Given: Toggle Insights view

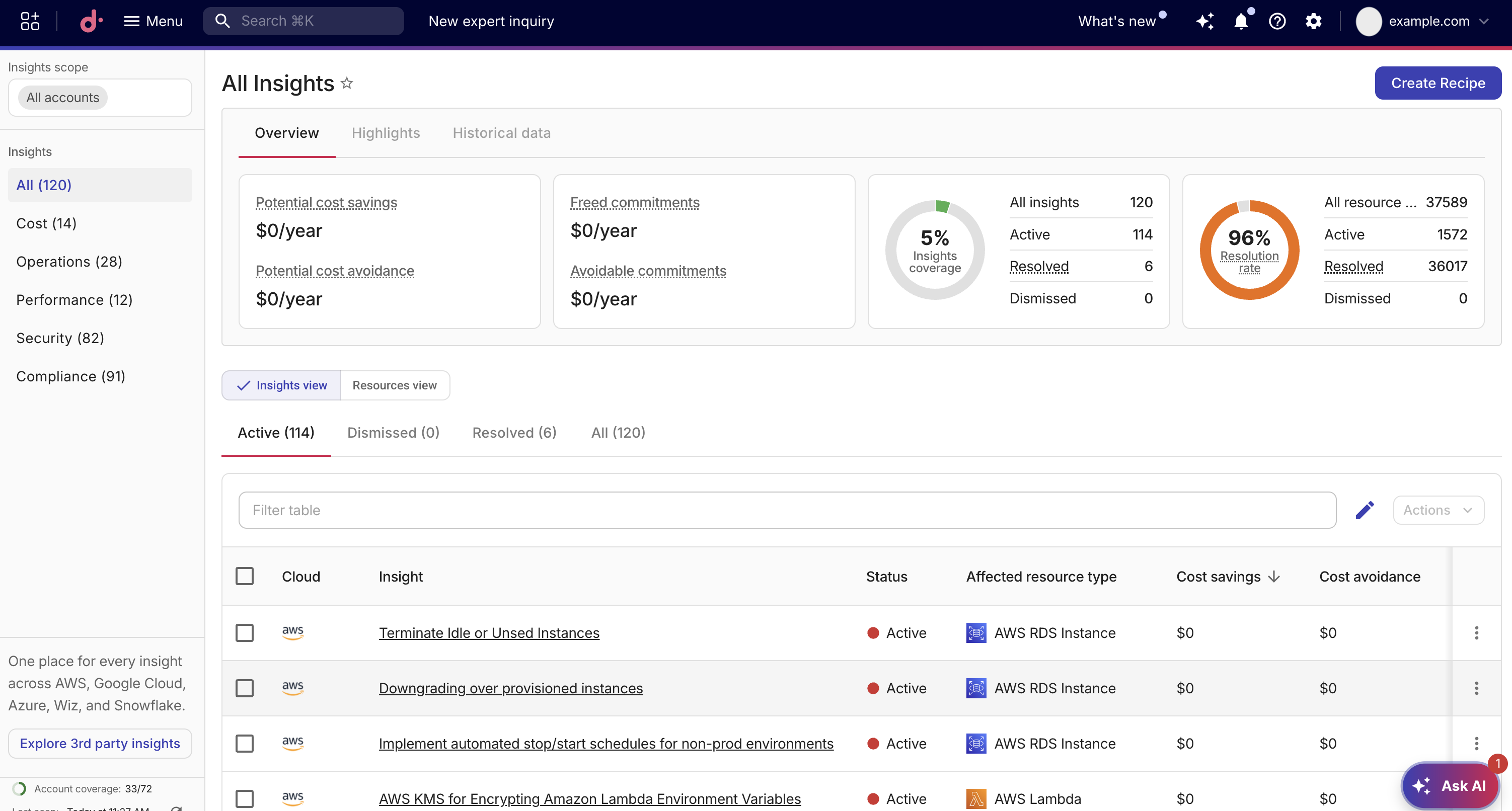Looking at the screenshot, I should (x=281, y=385).
